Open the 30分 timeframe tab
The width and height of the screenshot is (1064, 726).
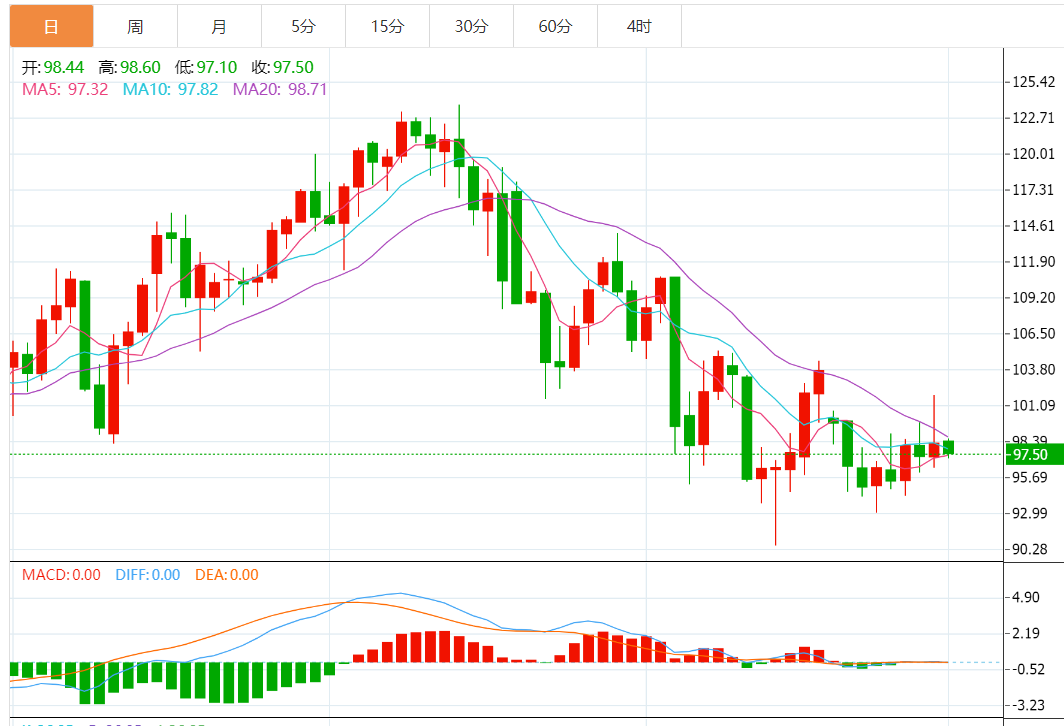coord(472,26)
